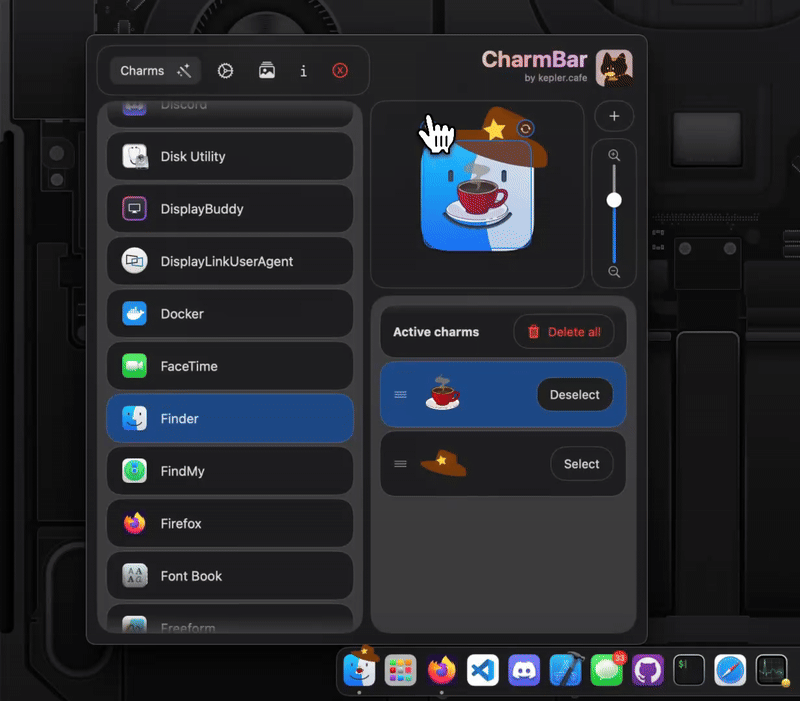Screen dimensions: 800x701
Task: Click the red quit circle icon
Action: (x=340, y=70)
